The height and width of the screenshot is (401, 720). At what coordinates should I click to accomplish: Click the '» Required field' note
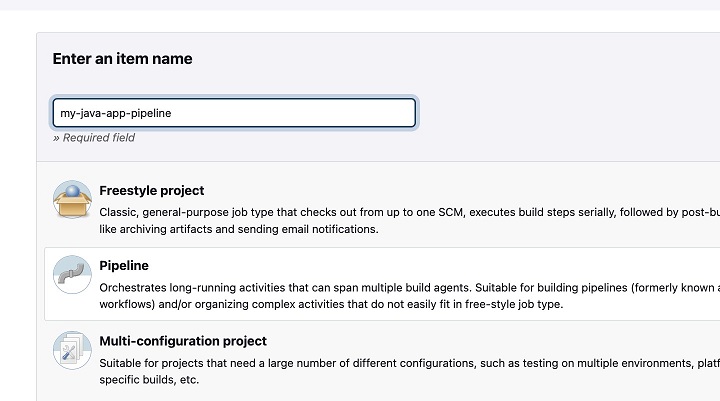tap(94, 138)
